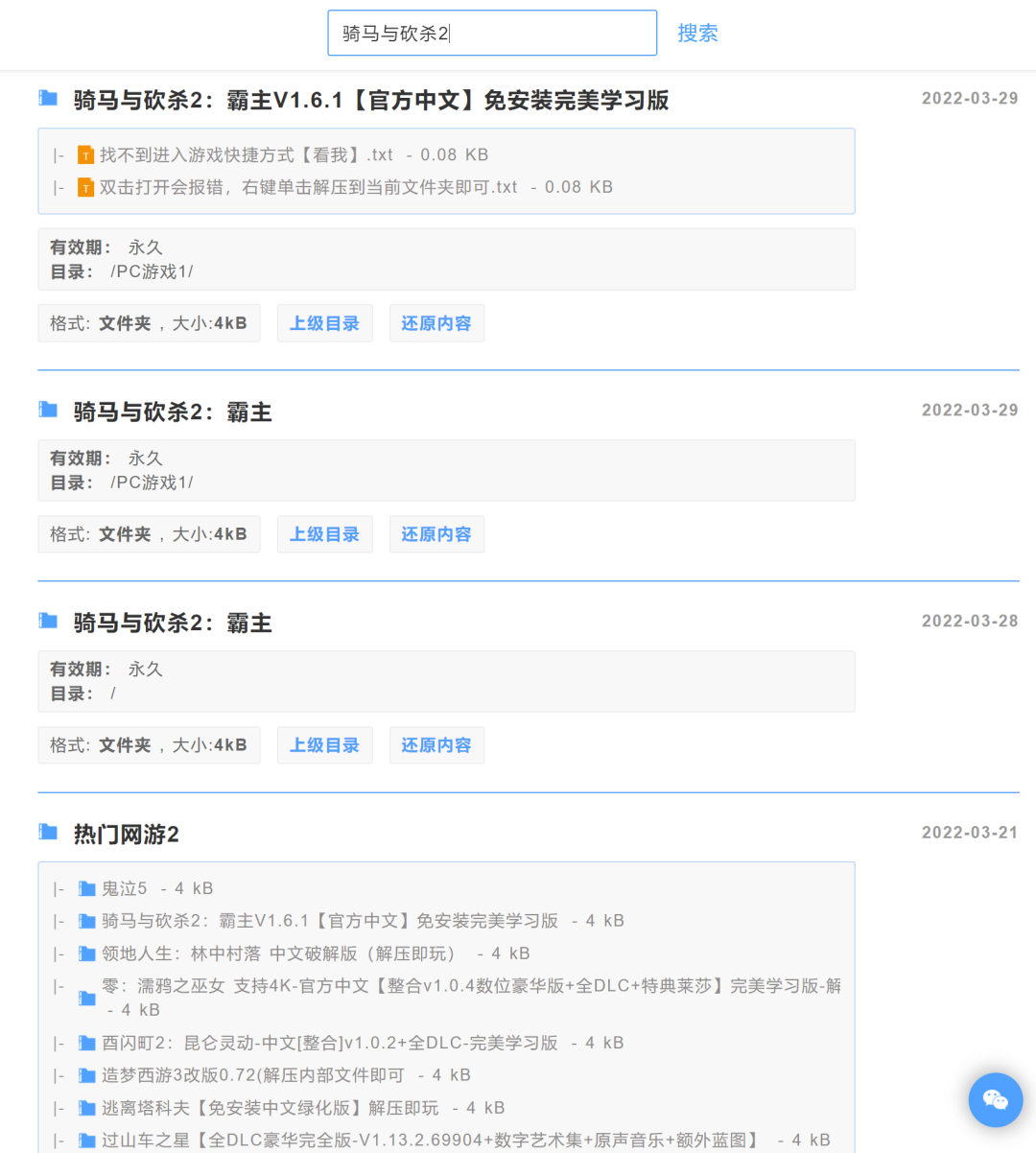Click folder icon for 造梦西游3改版0.72
This screenshot has width=1036, height=1153.
click(x=87, y=1076)
